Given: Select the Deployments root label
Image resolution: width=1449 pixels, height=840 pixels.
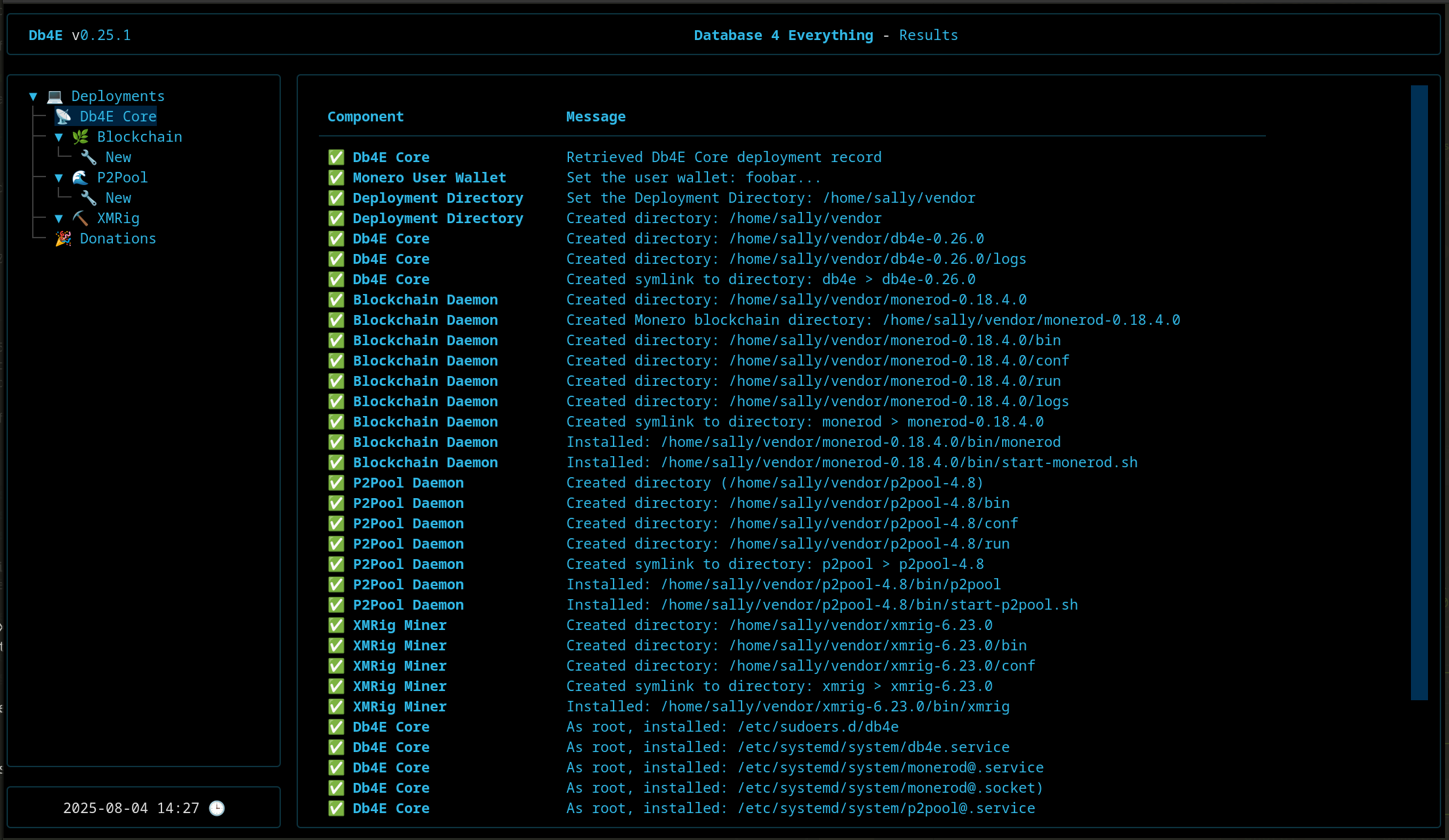Looking at the screenshot, I should coord(118,96).
